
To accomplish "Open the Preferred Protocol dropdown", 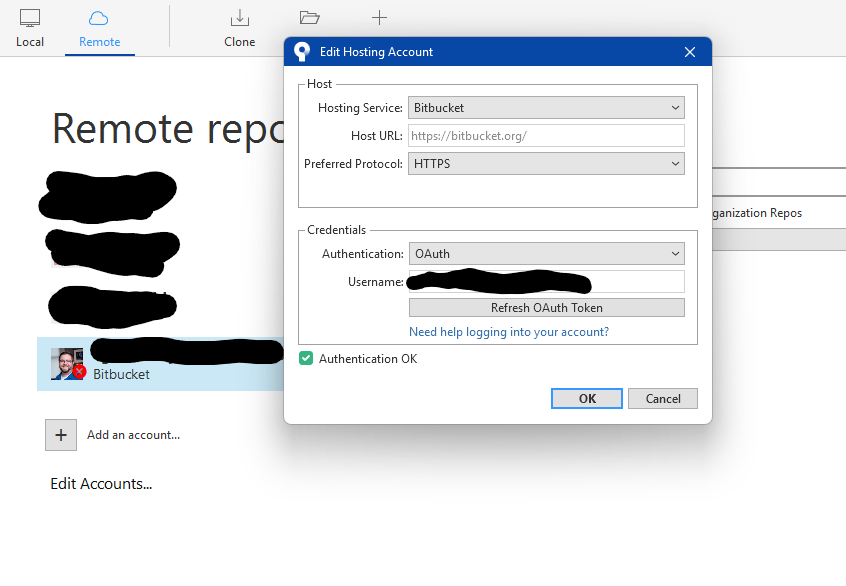I will pos(546,164).
